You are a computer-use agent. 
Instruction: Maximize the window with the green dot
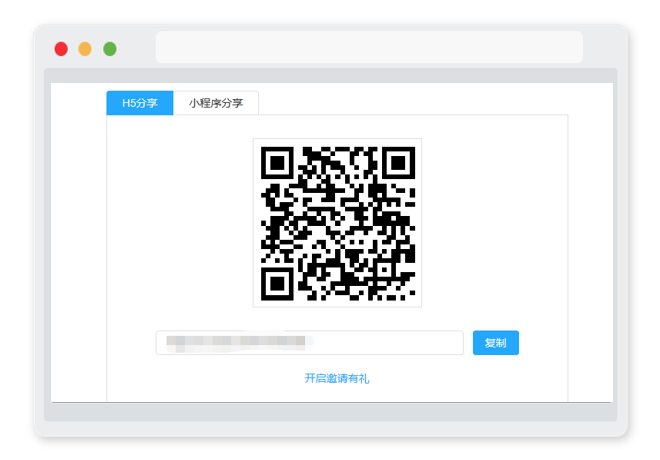point(110,49)
